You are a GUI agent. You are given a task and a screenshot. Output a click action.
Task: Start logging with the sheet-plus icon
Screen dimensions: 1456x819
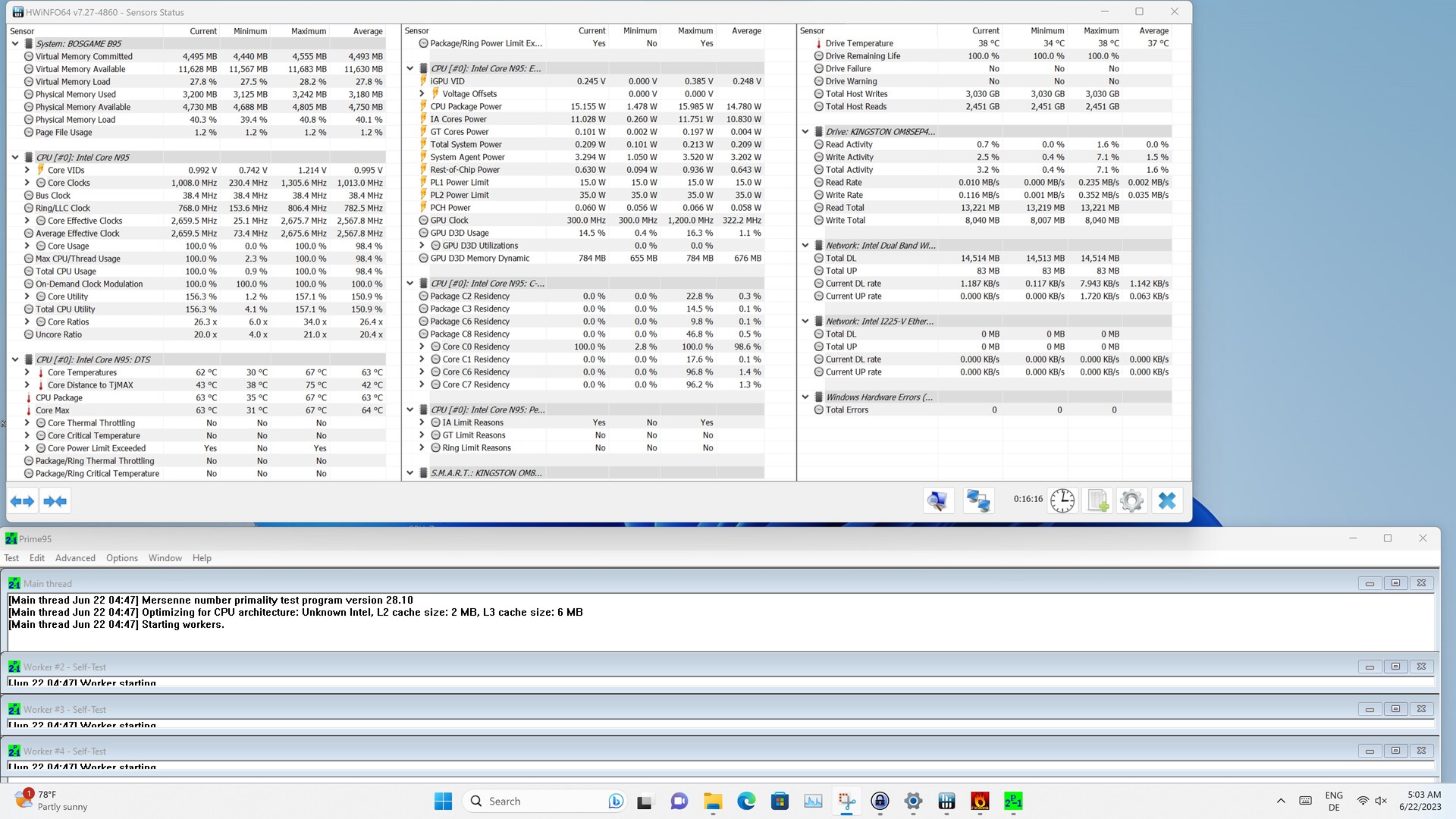coord(1097,501)
